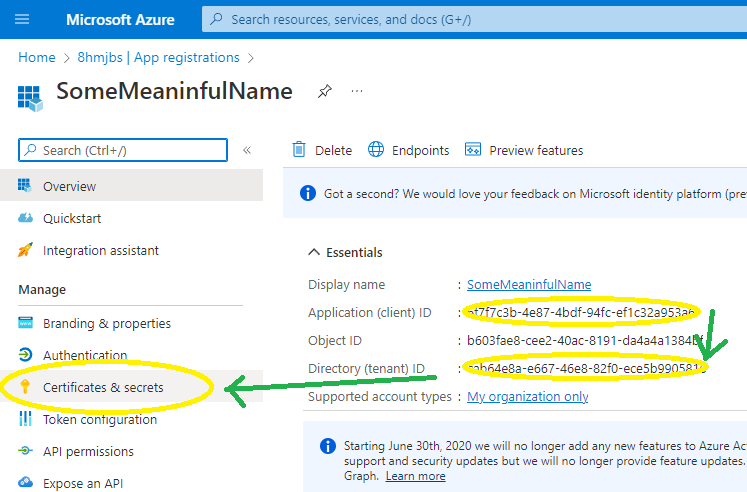The image size is (747, 492).
Task: Open the more options ellipsis next to the title
Action: (x=357, y=90)
